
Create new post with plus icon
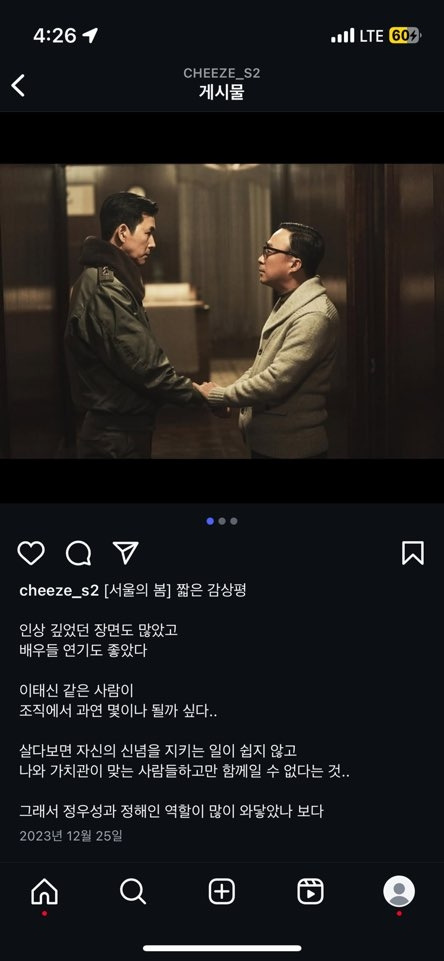coord(222,891)
